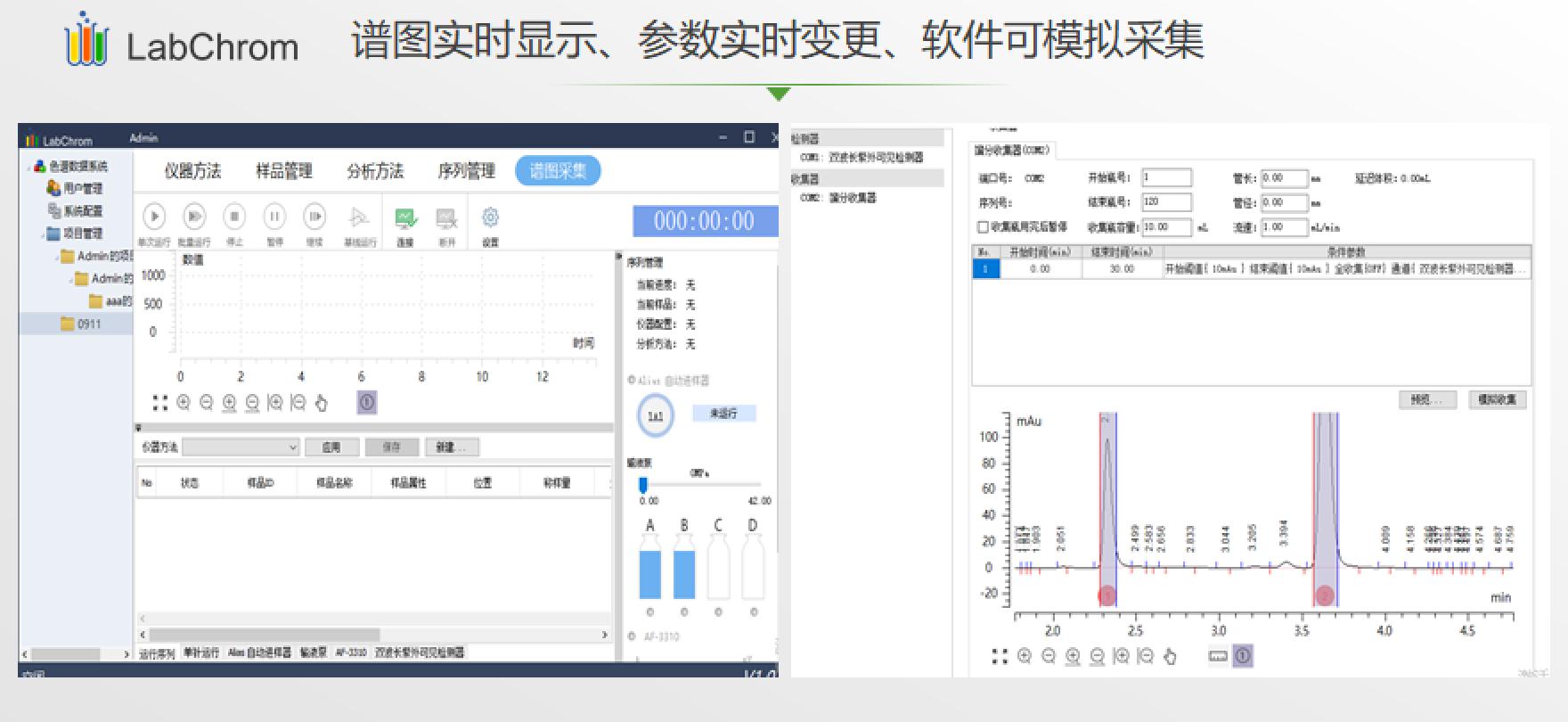Switch to the 仪器方法 tab
The width and height of the screenshot is (1568, 722).
click(x=192, y=171)
